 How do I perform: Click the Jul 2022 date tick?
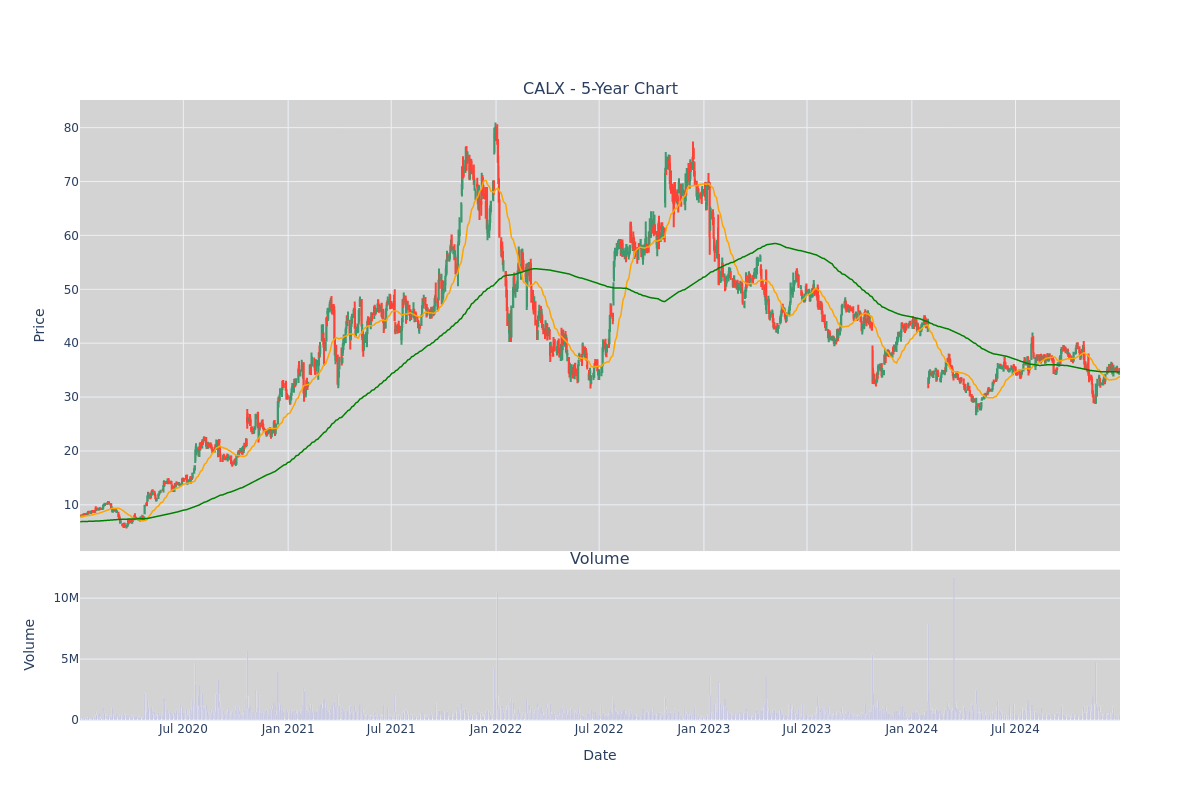coord(599,729)
